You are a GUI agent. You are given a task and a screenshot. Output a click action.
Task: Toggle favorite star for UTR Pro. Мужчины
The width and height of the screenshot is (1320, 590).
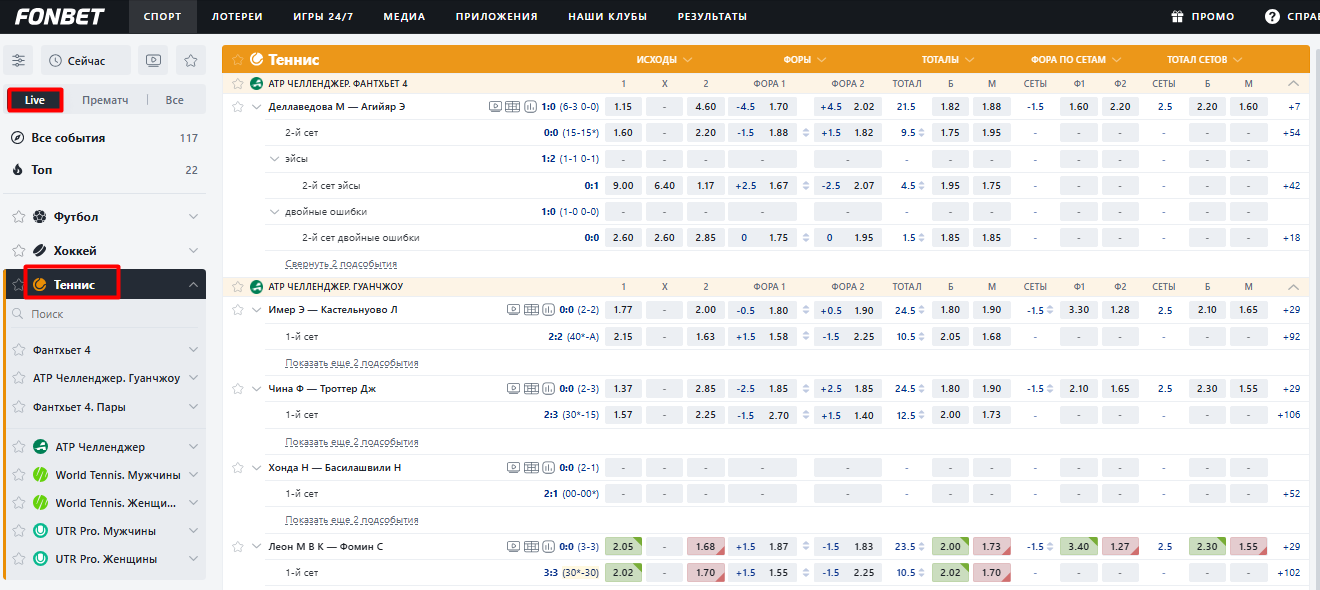[18, 531]
